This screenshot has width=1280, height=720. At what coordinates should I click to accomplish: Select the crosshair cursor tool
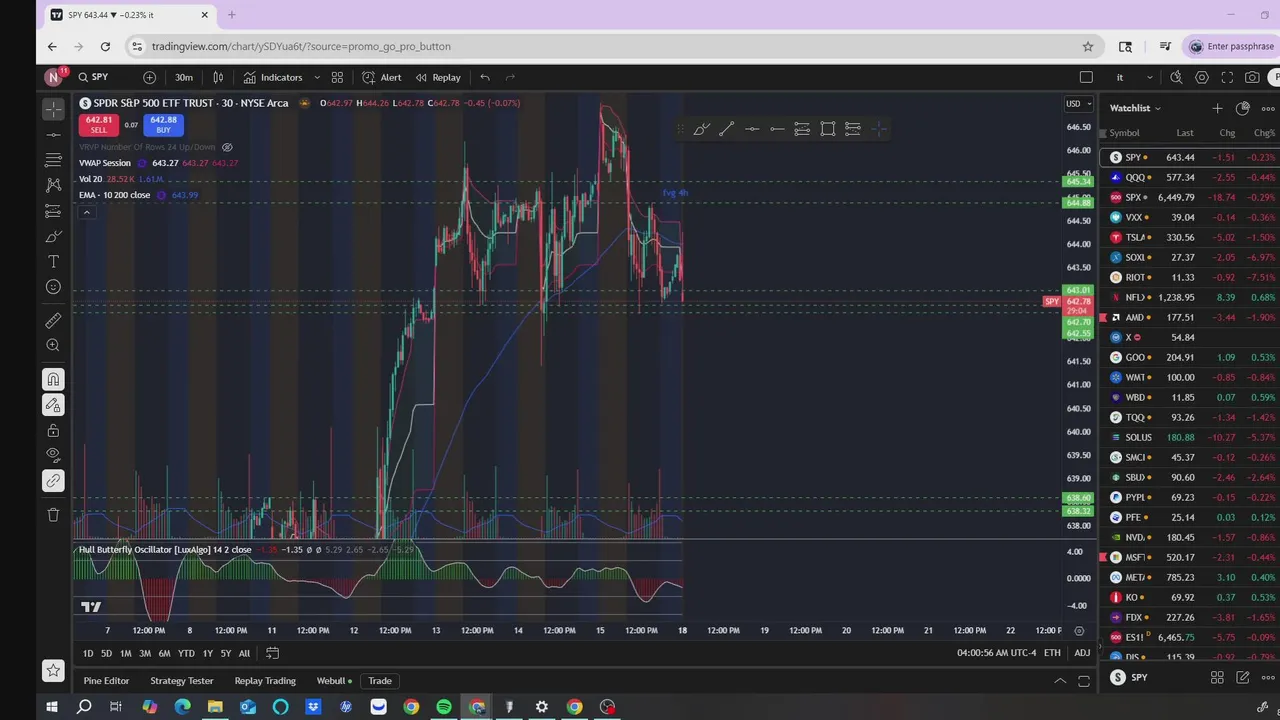53,108
